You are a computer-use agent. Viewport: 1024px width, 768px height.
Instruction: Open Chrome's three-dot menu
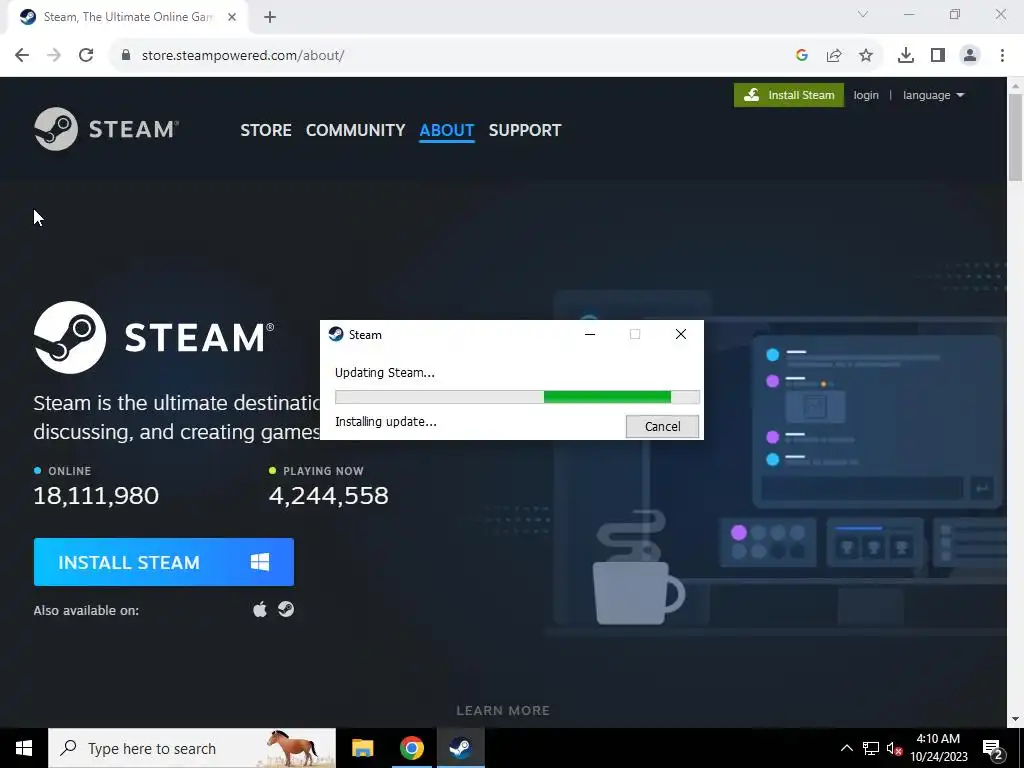click(x=1002, y=56)
